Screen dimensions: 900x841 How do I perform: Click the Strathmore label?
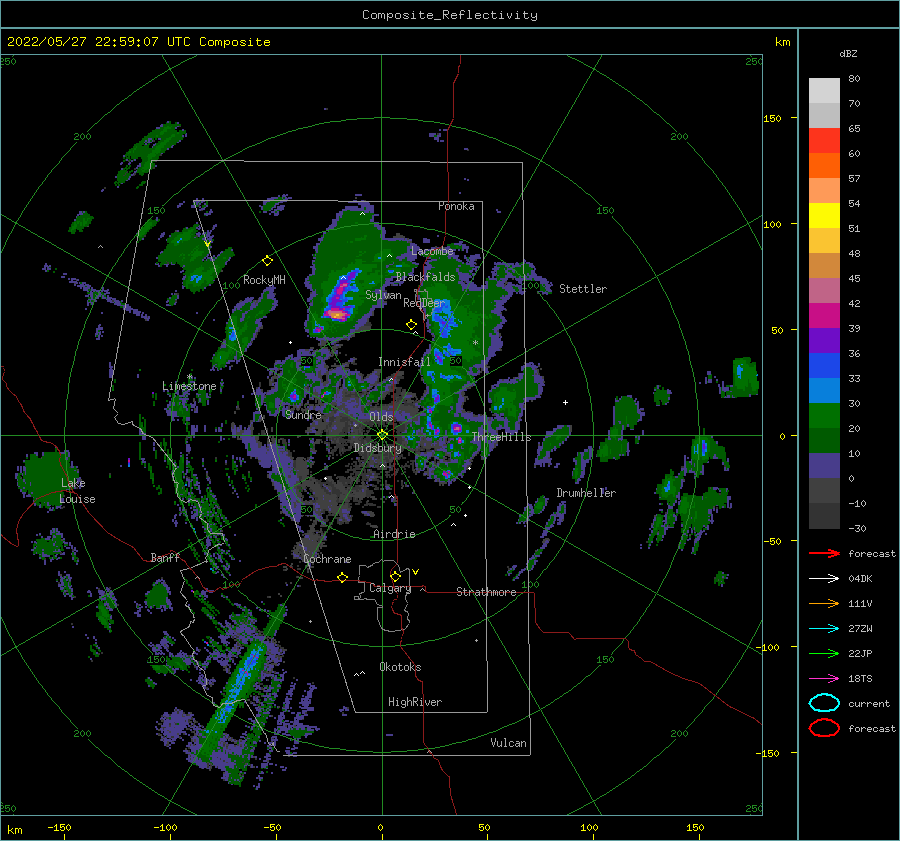[486, 592]
